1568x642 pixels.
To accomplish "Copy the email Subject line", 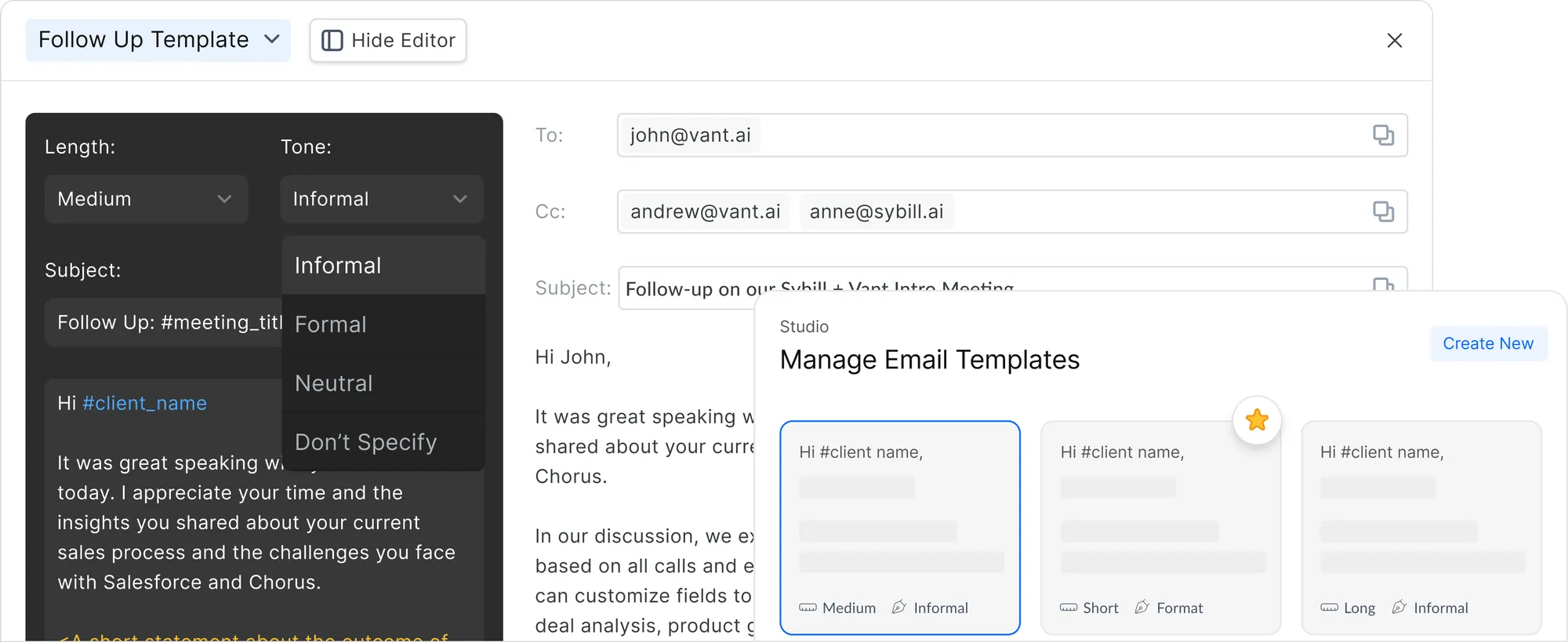I will tap(1383, 285).
